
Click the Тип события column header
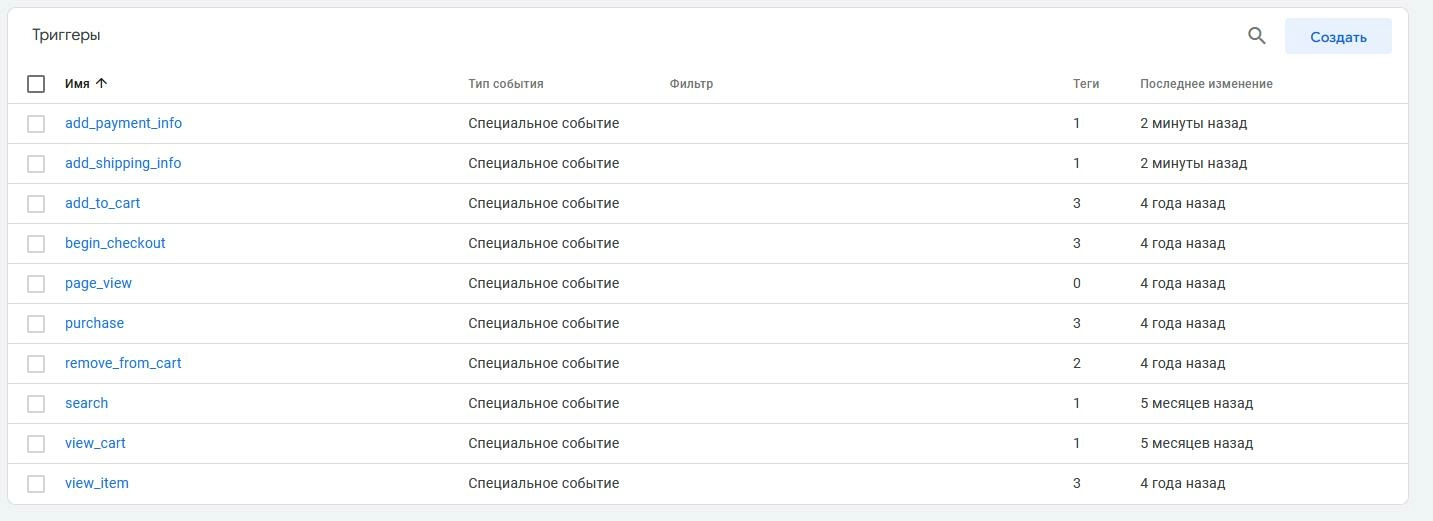click(x=506, y=84)
